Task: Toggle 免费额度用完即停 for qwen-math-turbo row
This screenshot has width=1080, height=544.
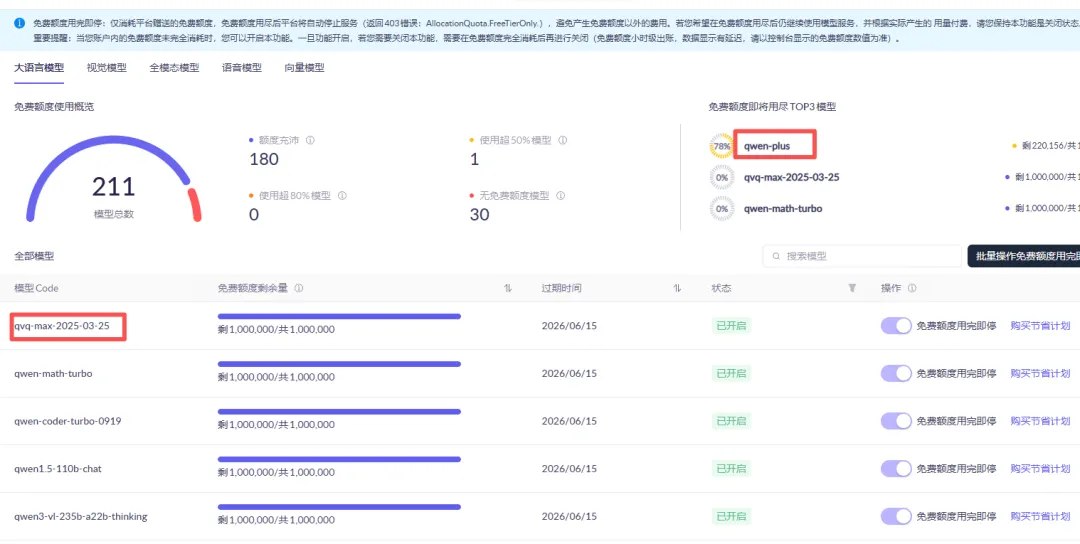Action: (x=896, y=373)
